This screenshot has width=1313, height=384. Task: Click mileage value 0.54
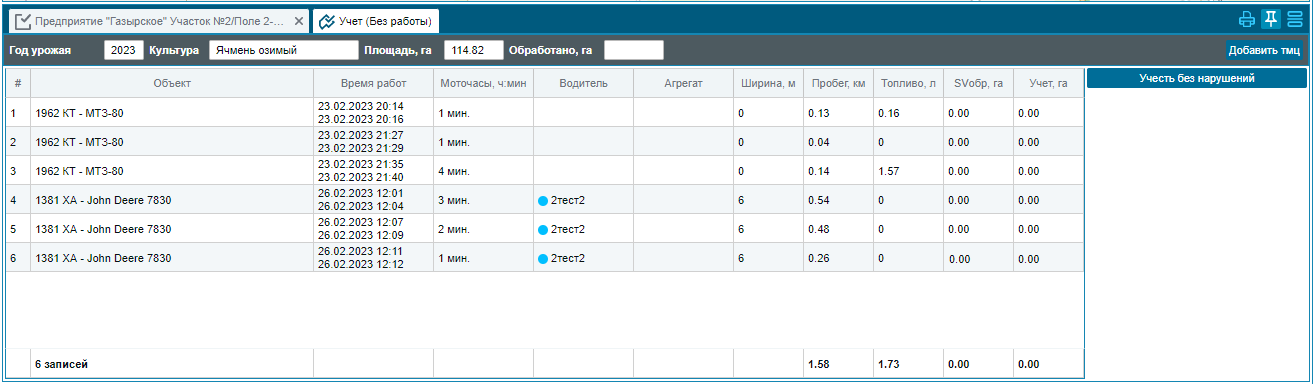pos(819,200)
